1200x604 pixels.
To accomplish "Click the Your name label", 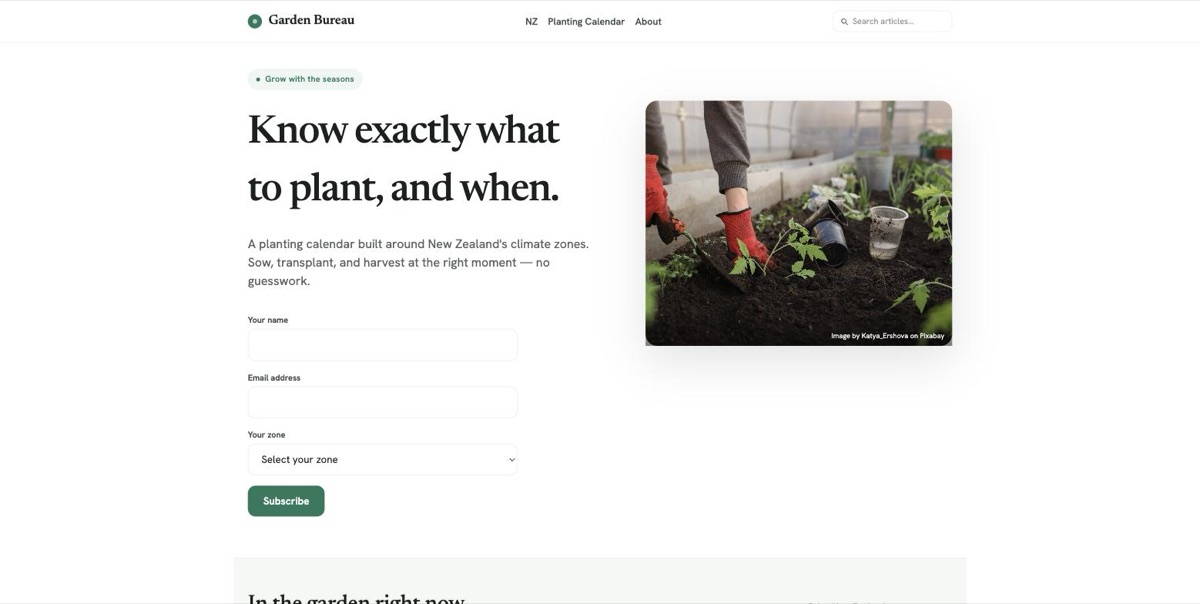I will [x=268, y=320].
